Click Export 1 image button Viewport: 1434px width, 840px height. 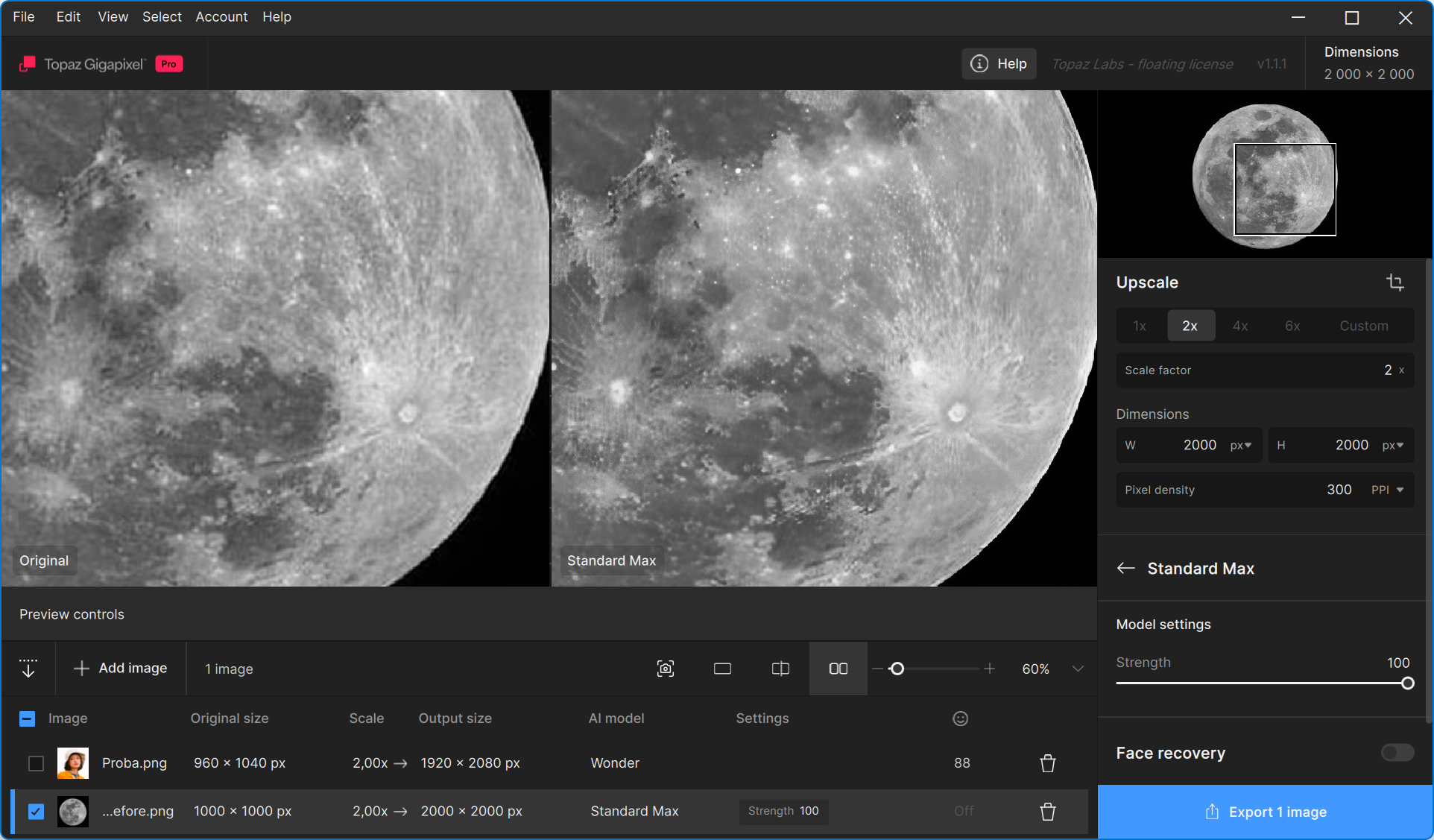(x=1265, y=812)
